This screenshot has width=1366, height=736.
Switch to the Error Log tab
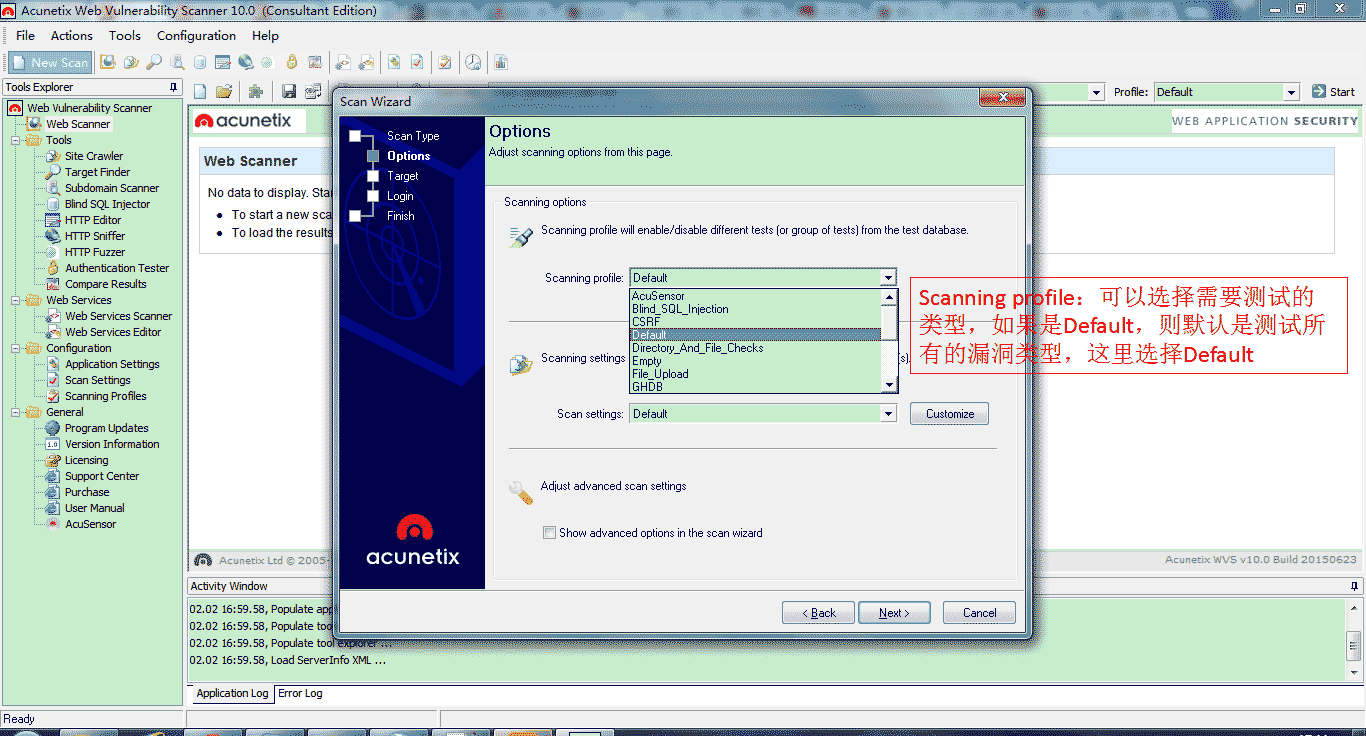pyautogui.click(x=299, y=693)
